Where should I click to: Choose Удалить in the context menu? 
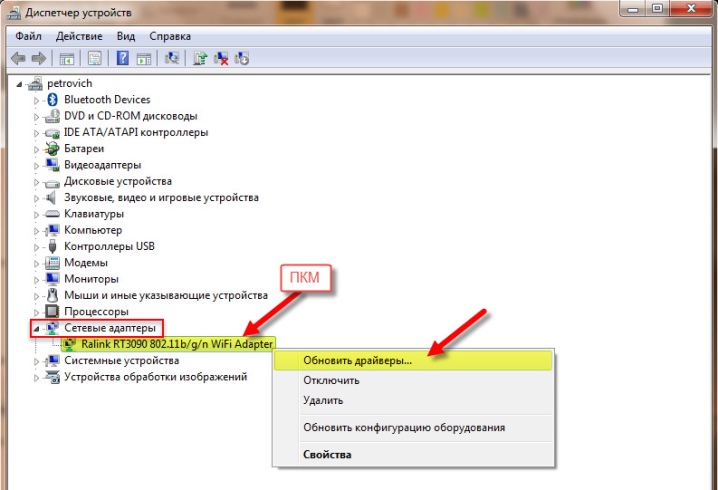(413, 400)
